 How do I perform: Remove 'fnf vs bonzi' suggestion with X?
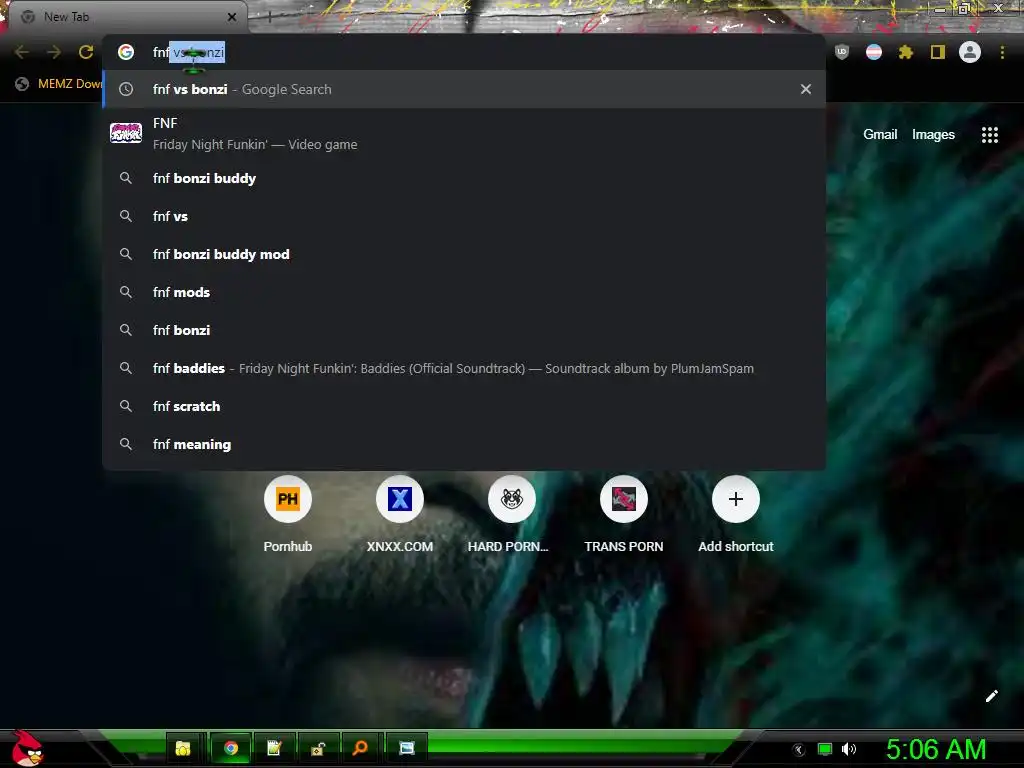click(806, 89)
